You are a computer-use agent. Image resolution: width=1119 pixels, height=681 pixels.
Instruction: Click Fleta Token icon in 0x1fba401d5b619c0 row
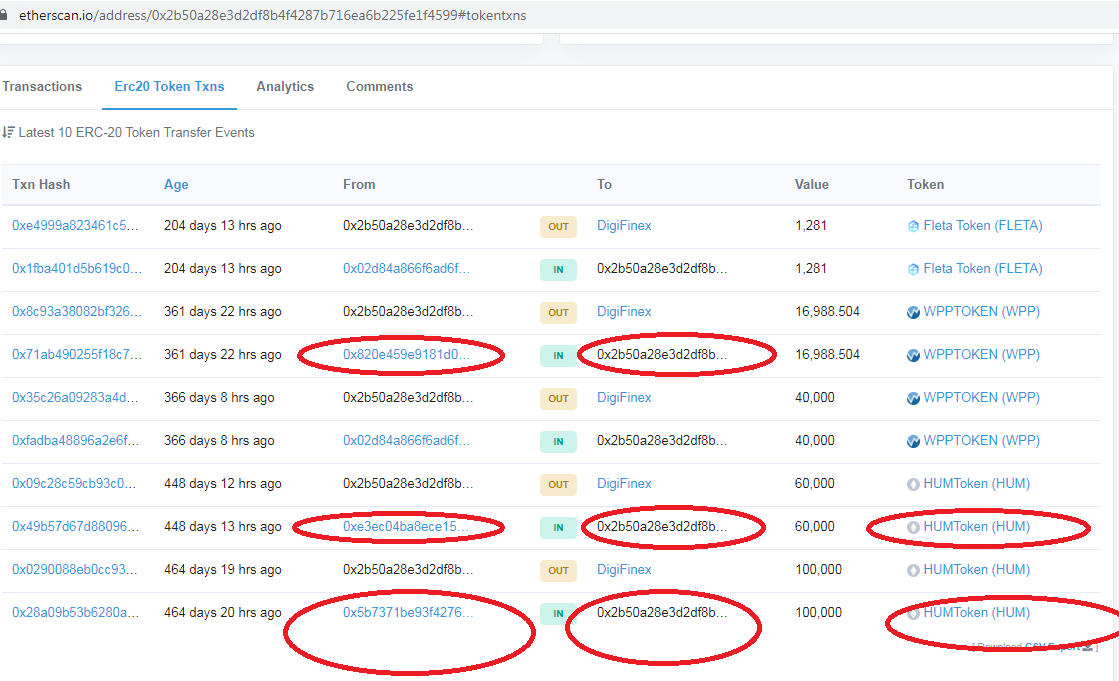[x=913, y=269]
